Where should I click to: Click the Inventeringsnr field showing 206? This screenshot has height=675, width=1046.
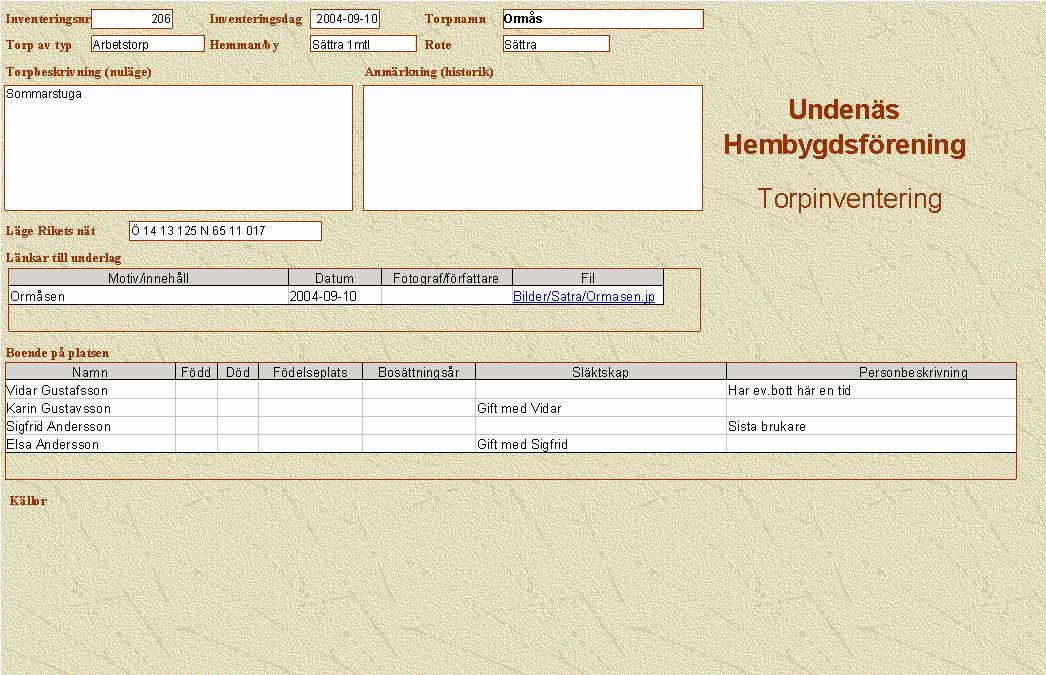point(132,19)
